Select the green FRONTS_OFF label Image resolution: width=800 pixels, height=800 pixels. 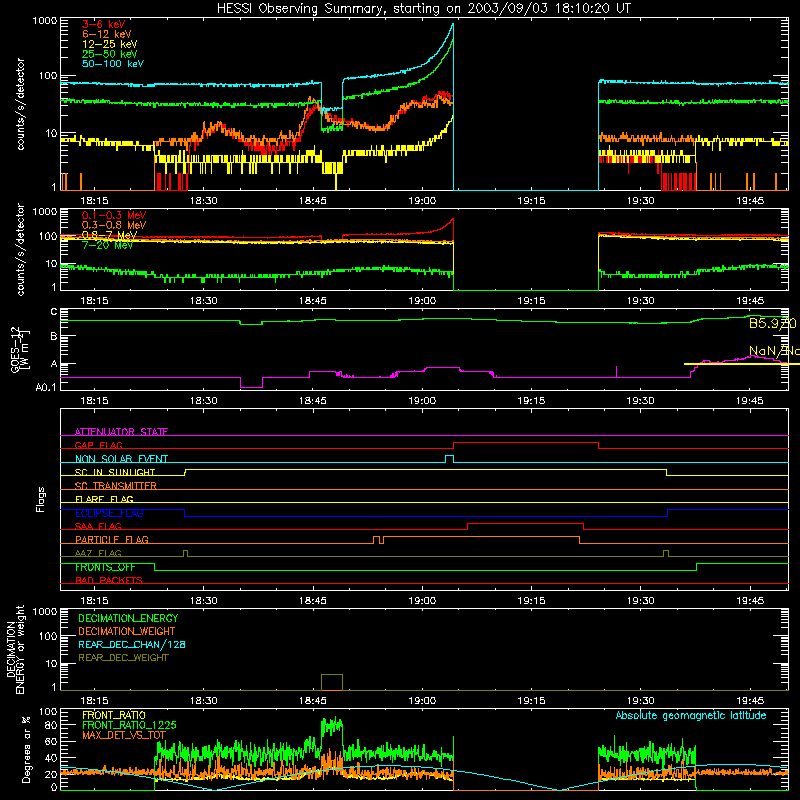(x=105, y=567)
